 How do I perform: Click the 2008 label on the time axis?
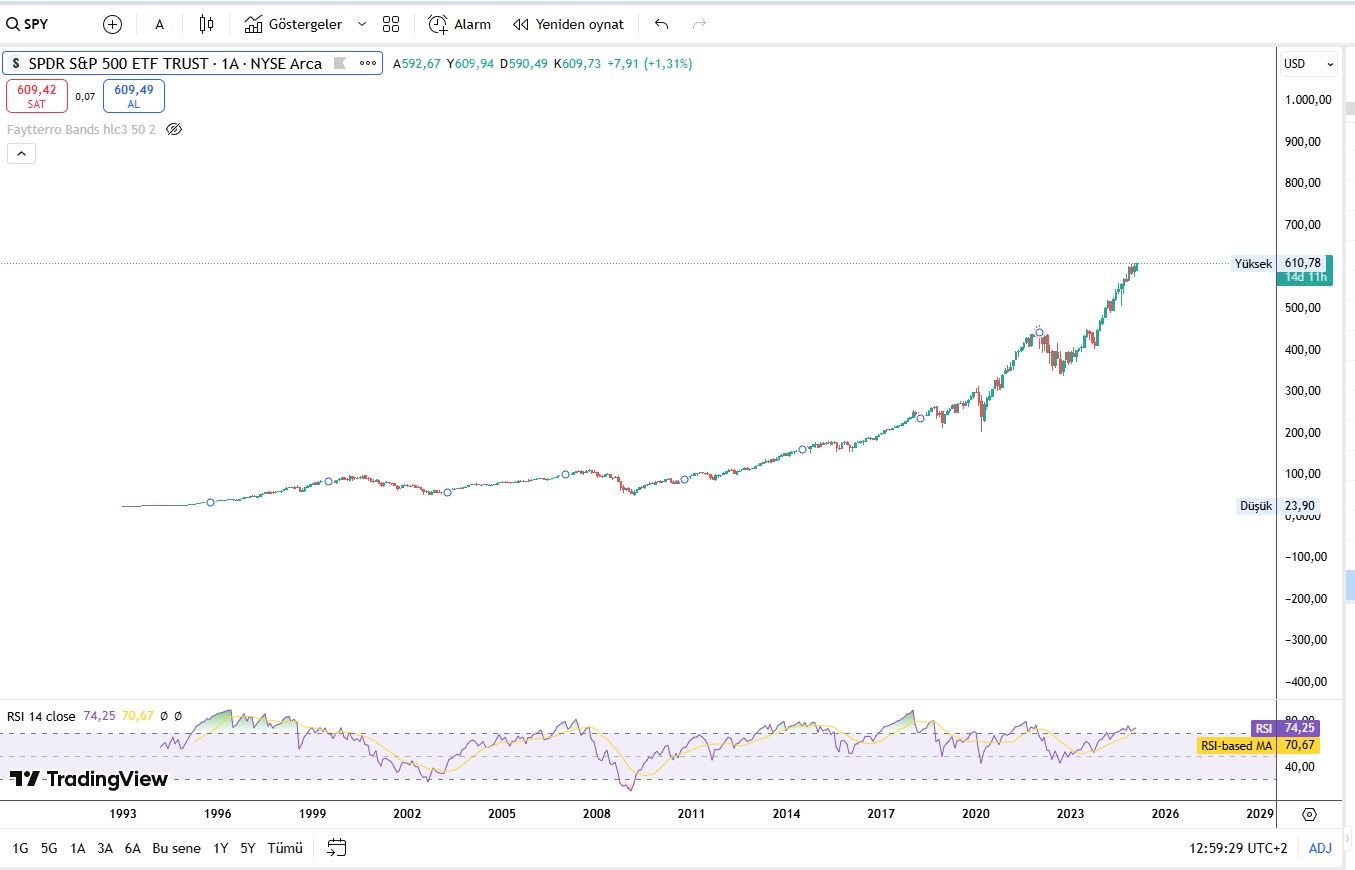(x=597, y=814)
